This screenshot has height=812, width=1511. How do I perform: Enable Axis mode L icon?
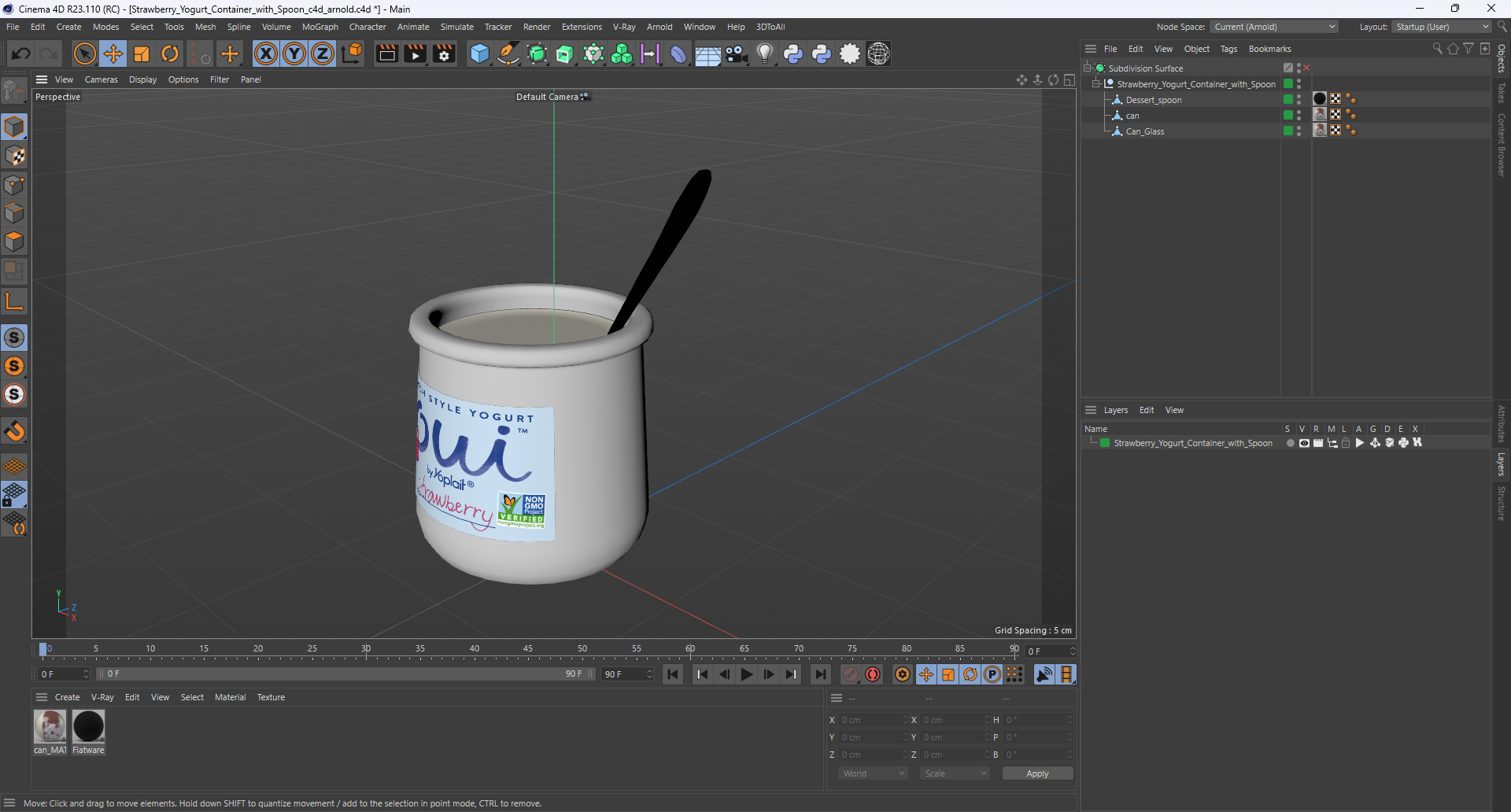[x=14, y=301]
